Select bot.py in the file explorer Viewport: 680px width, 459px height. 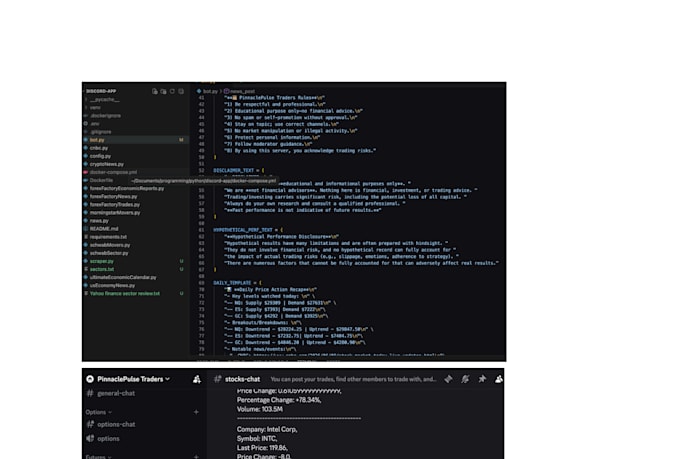click(x=97, y=140)
